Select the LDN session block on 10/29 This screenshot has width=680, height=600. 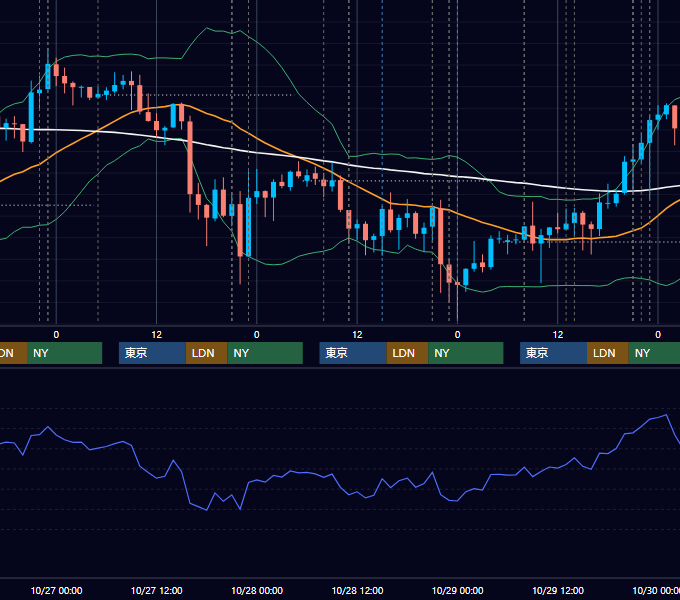[x=608, y=353]
